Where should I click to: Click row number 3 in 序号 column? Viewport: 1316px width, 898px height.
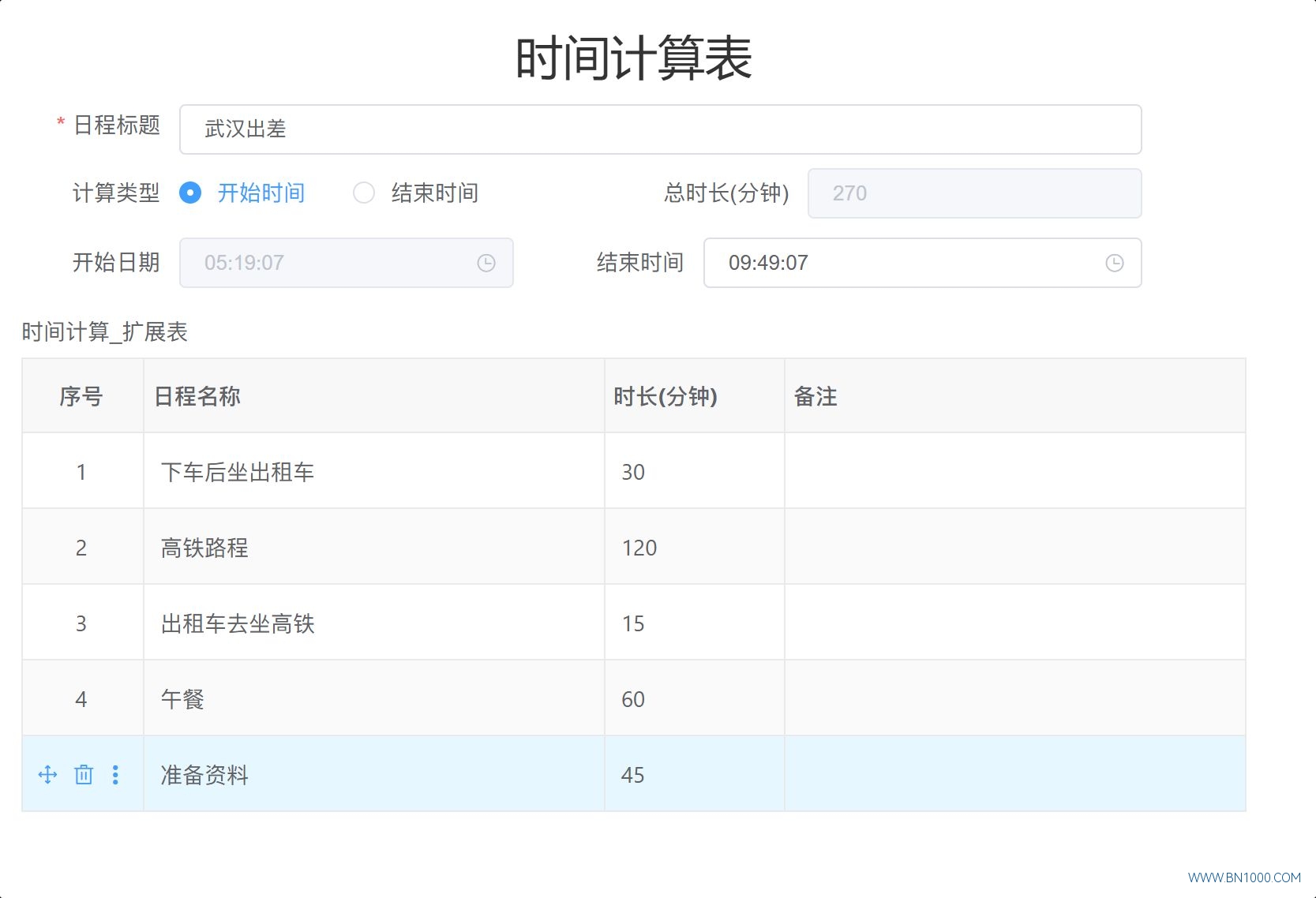tap(81, 623)
